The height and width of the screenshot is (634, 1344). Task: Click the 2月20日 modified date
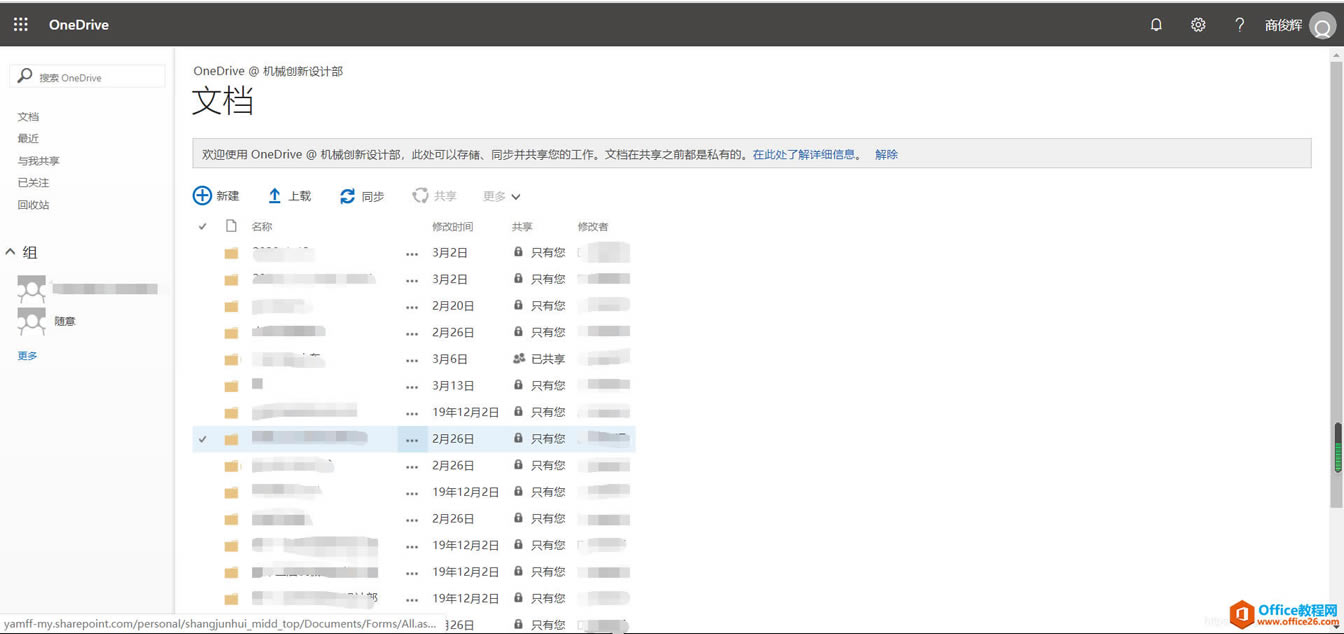(453, 306)
